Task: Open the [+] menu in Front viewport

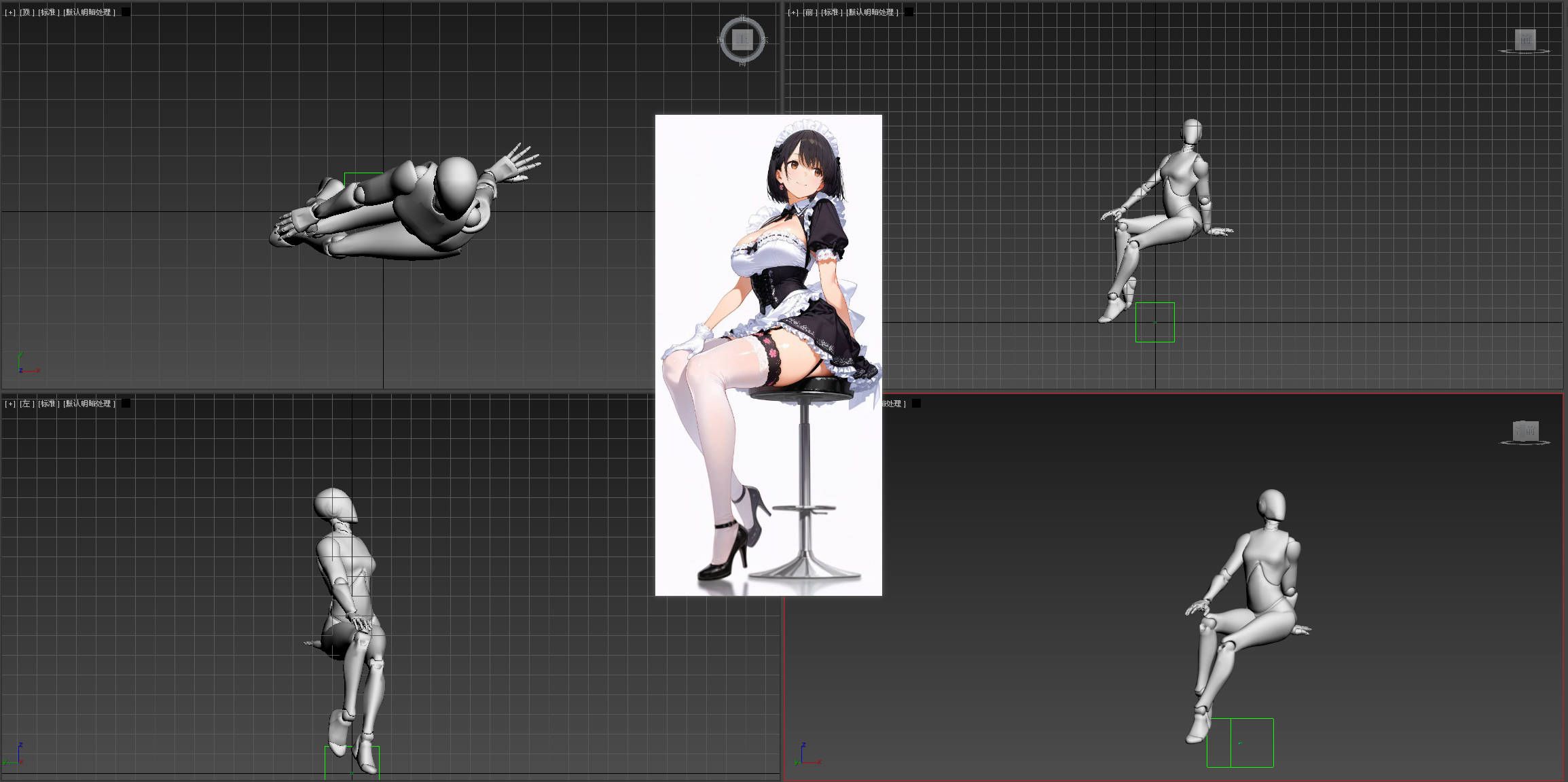Action: click(794, 12)
